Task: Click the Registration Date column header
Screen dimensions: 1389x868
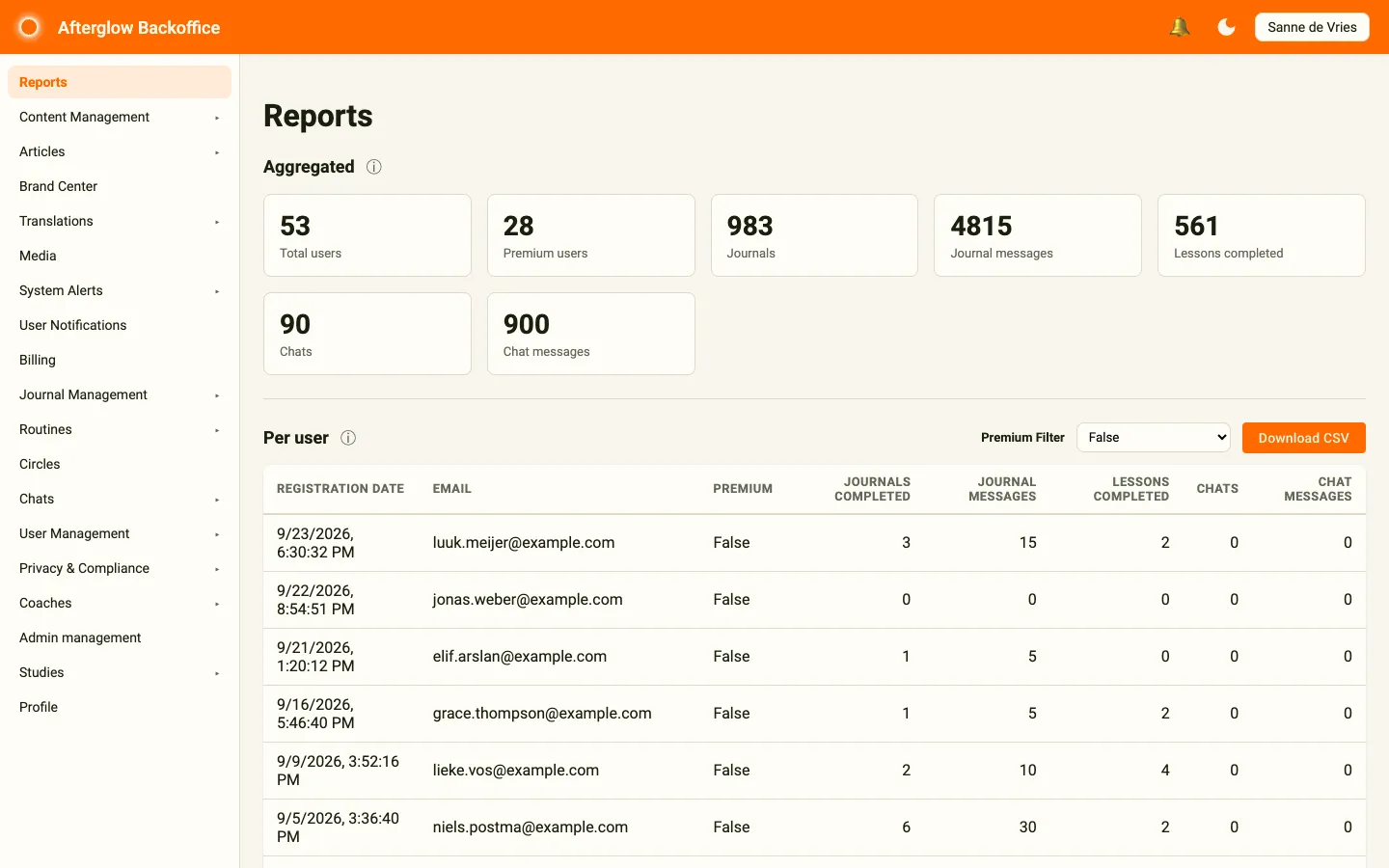Action: 340,489
